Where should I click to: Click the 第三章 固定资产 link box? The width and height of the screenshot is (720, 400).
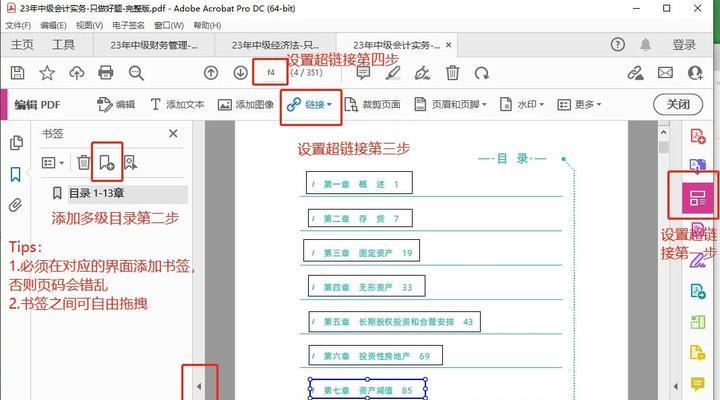[361, 250]
